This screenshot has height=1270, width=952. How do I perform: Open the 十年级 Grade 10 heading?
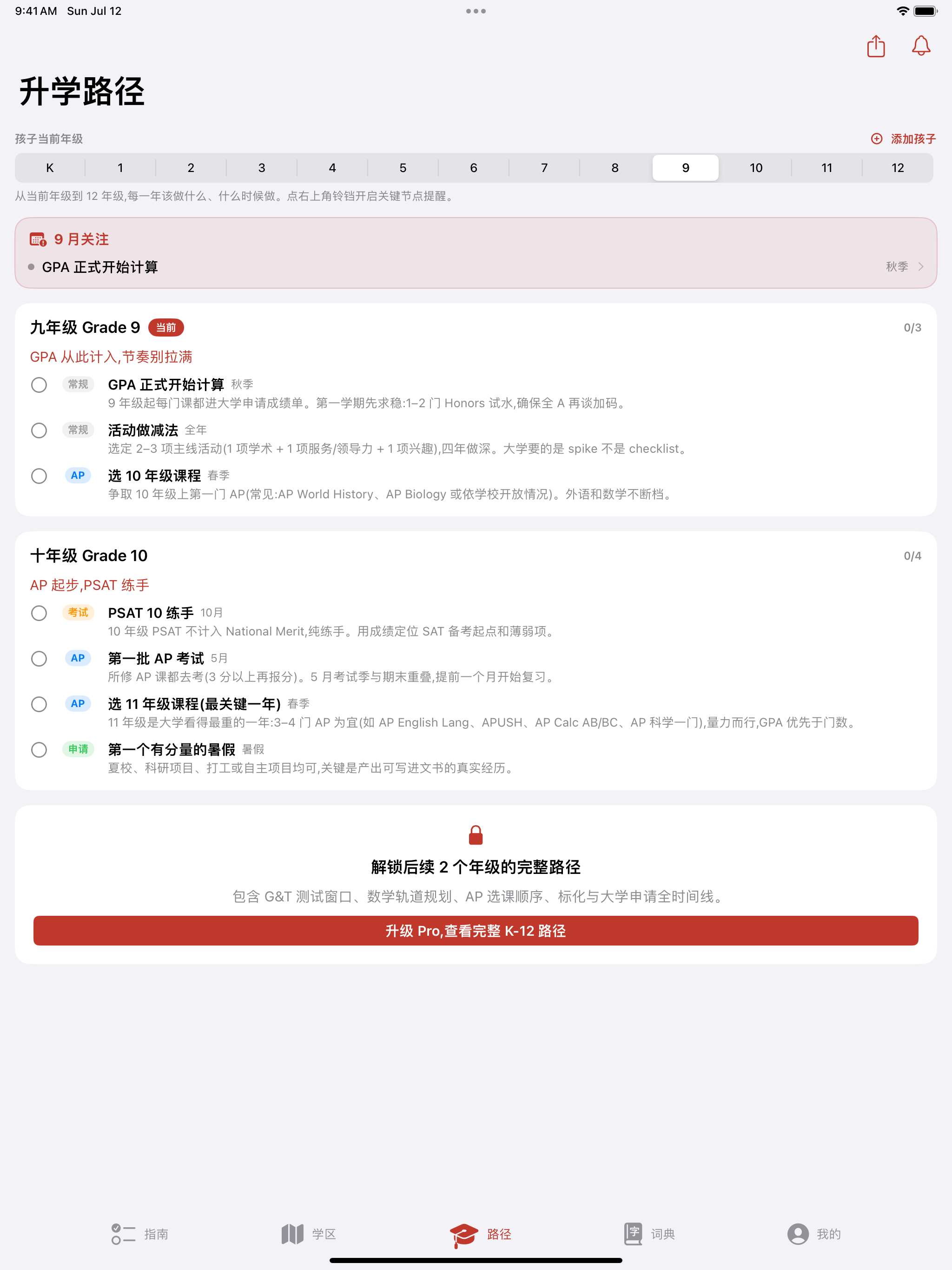tap(89, 555)
